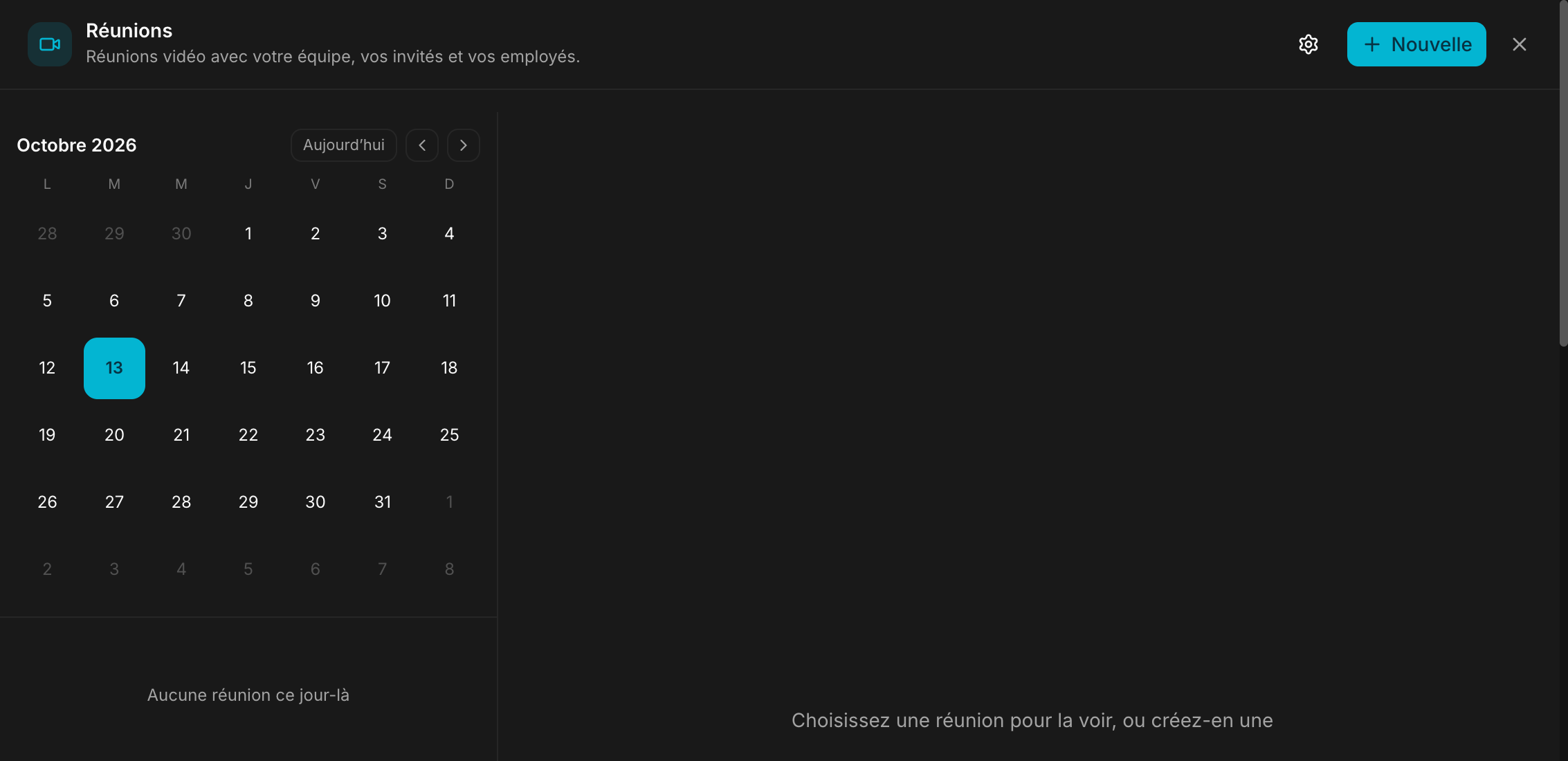Create a new meeting with Nouvelle
Image resolution: width=1568 pixels, height=761 pixels.
(x=1416, y=44)
